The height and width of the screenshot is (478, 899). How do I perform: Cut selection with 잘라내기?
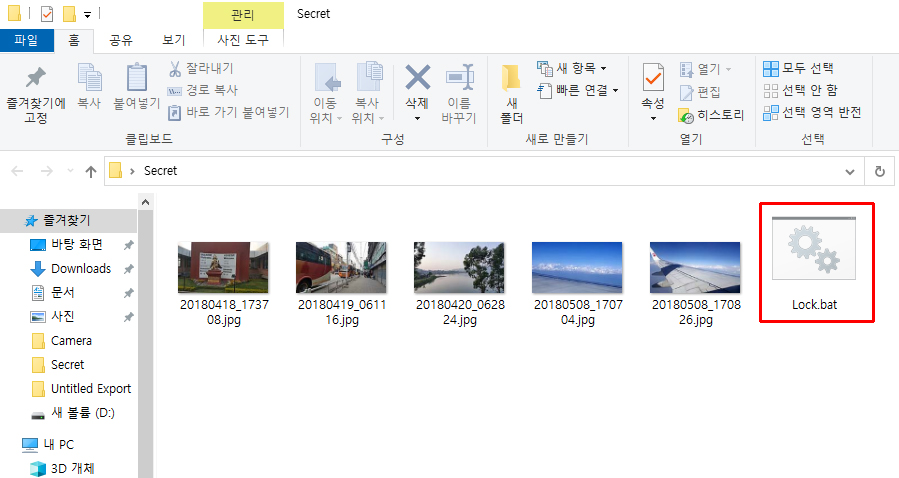tap(202, 68)
